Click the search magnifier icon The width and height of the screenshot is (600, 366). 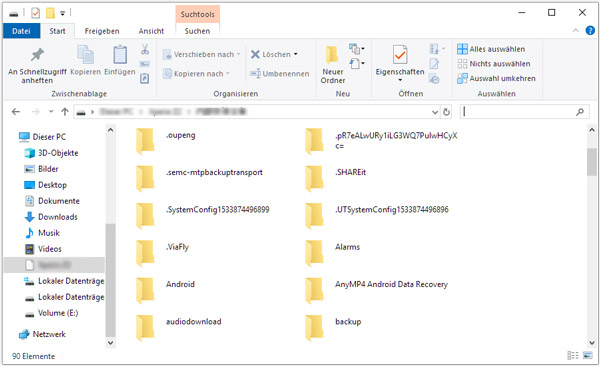[x=580, y=112]
